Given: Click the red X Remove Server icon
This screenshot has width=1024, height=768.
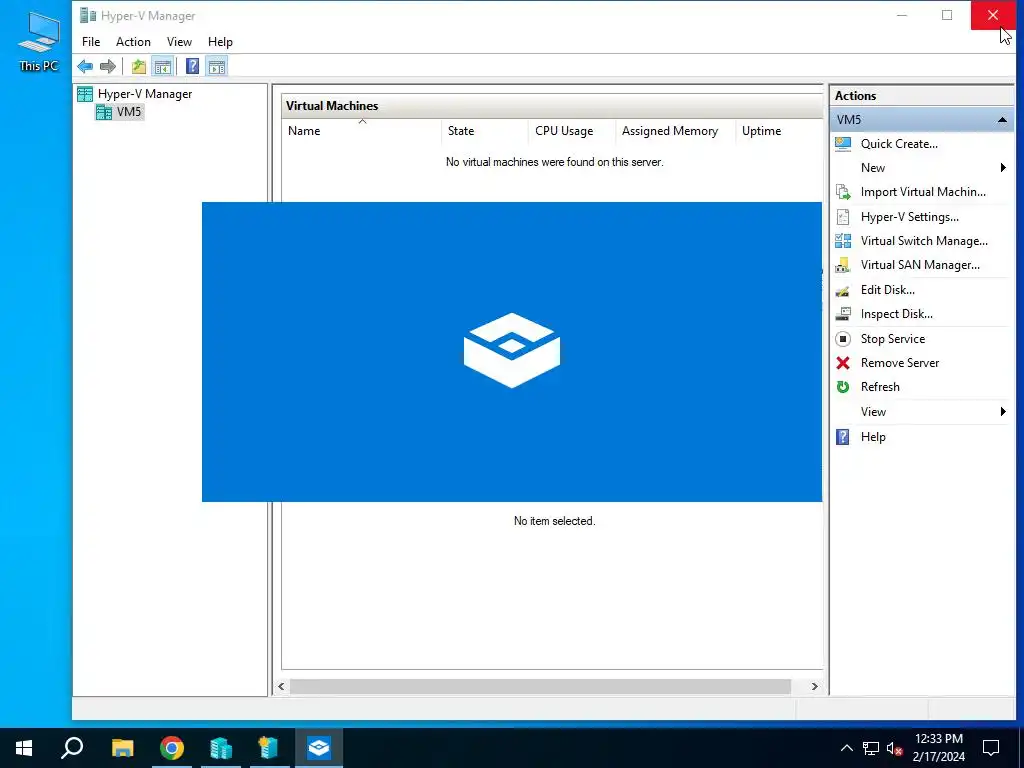Looking at the screenshot, I should click(x=843, y=363).
